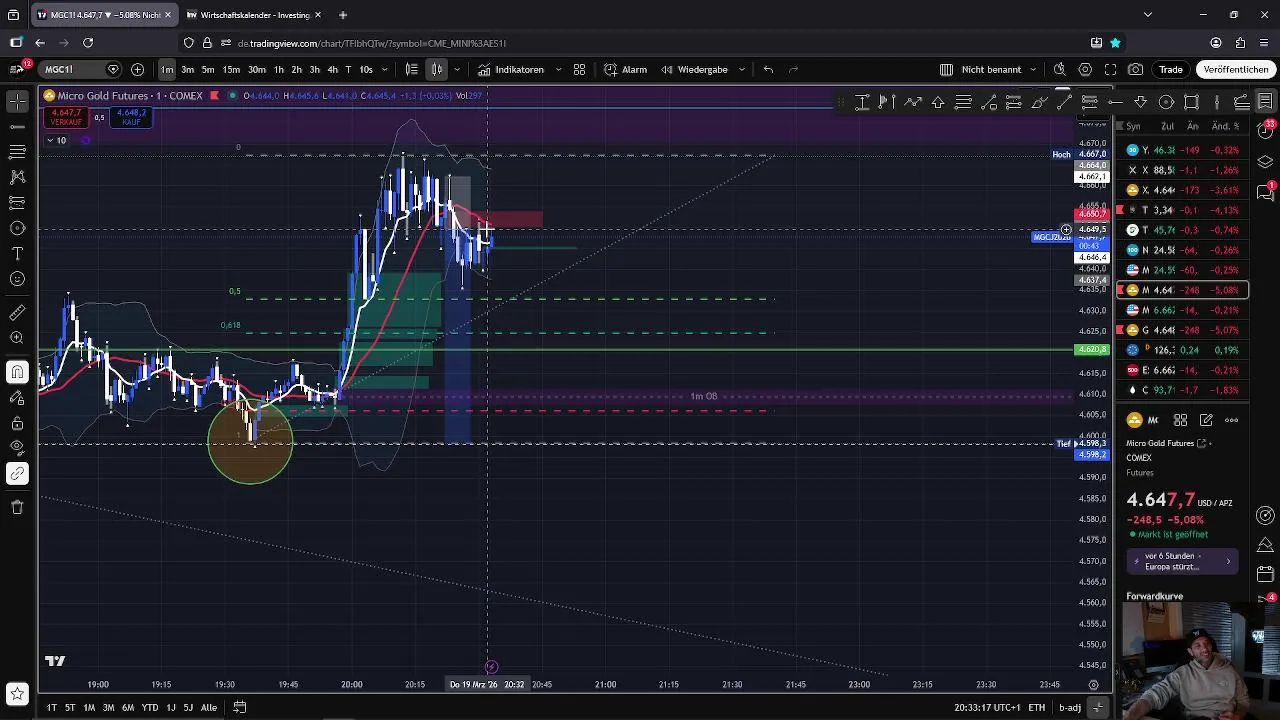Start Wiedergabe replay mode
The image size is (1280, 720).
[693, 69]
